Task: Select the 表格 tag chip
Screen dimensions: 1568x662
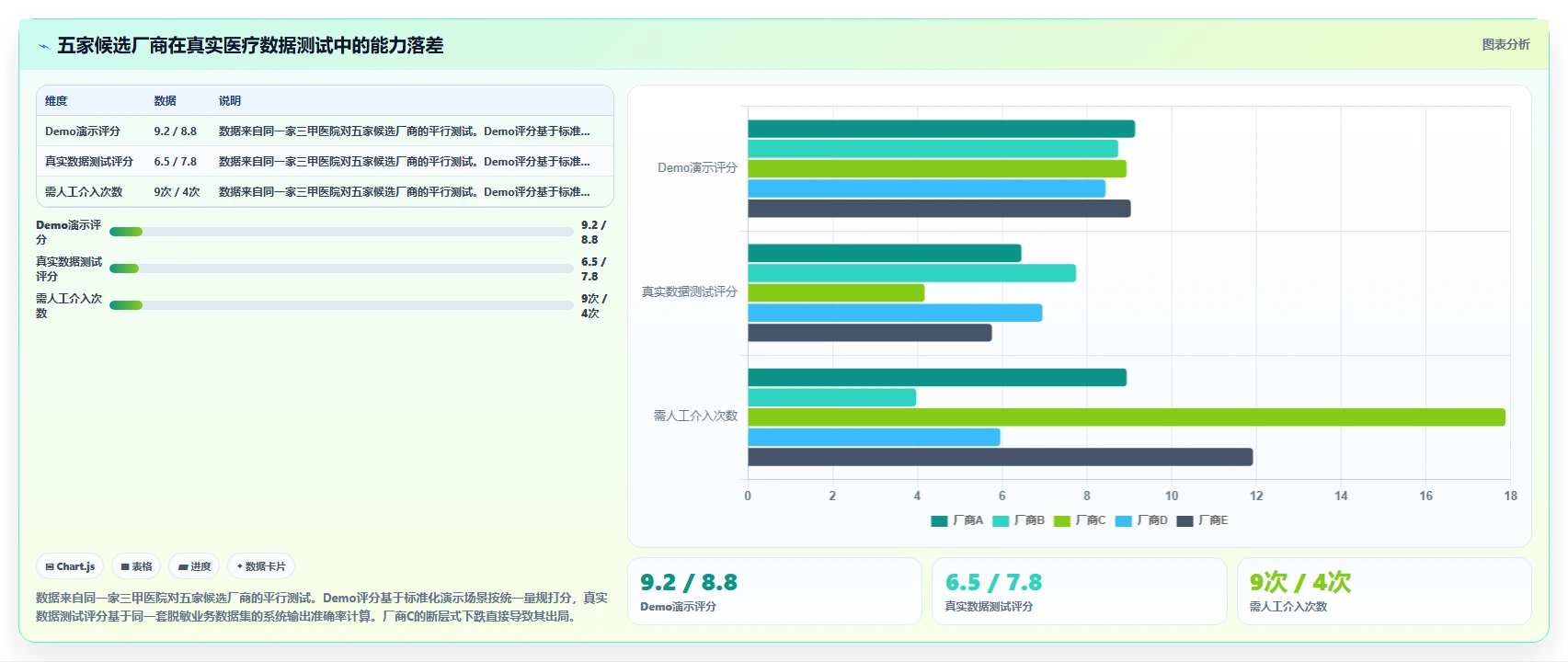Action: [x=136, y=566]
